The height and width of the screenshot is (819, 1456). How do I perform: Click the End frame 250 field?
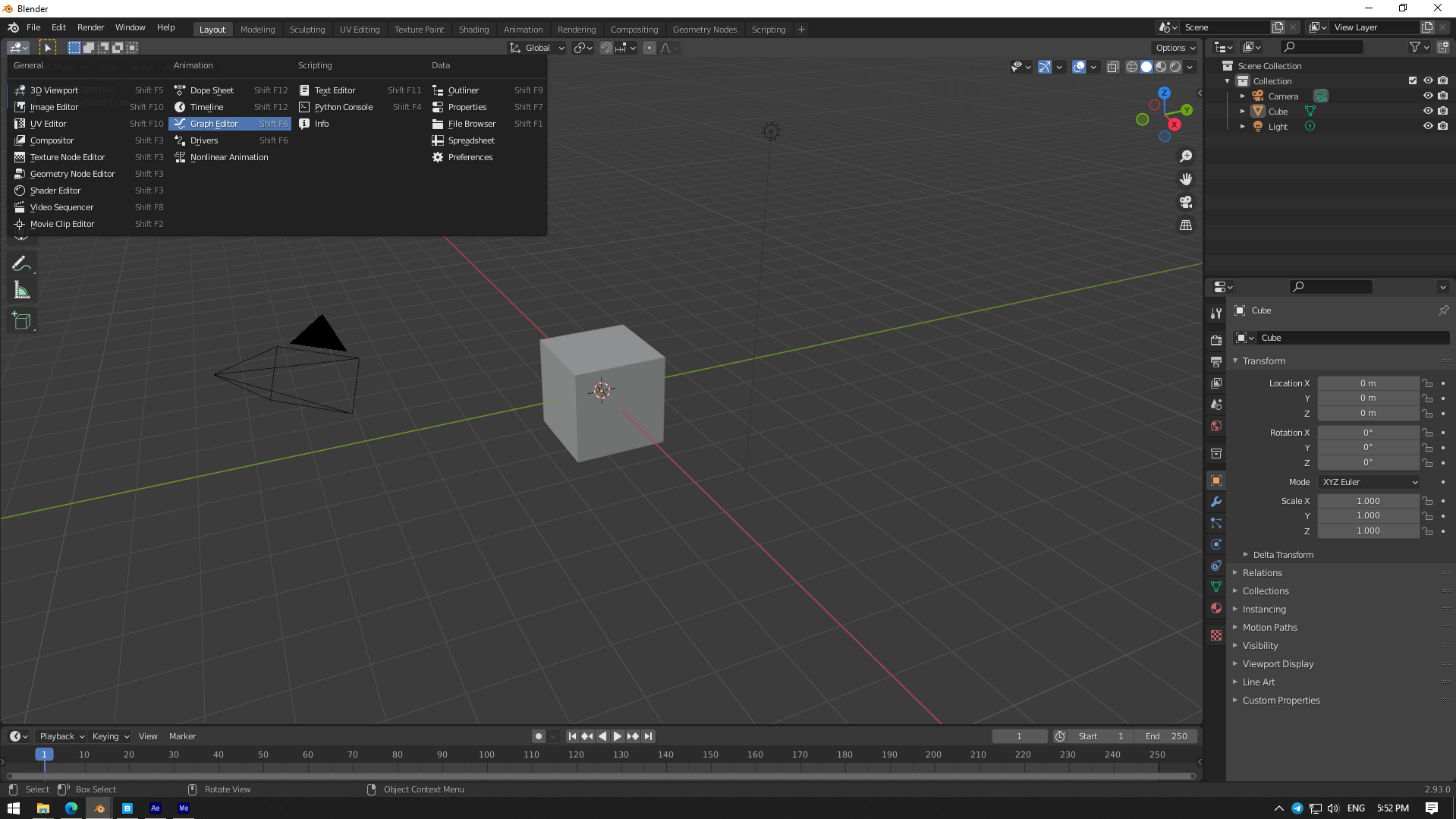(x=1167, y=736)
